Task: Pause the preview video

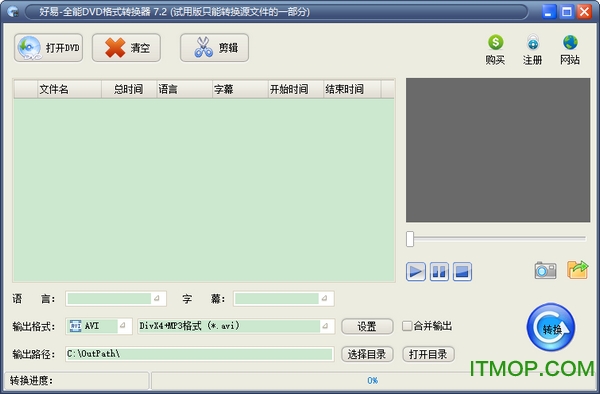Action: pos(439,272)
